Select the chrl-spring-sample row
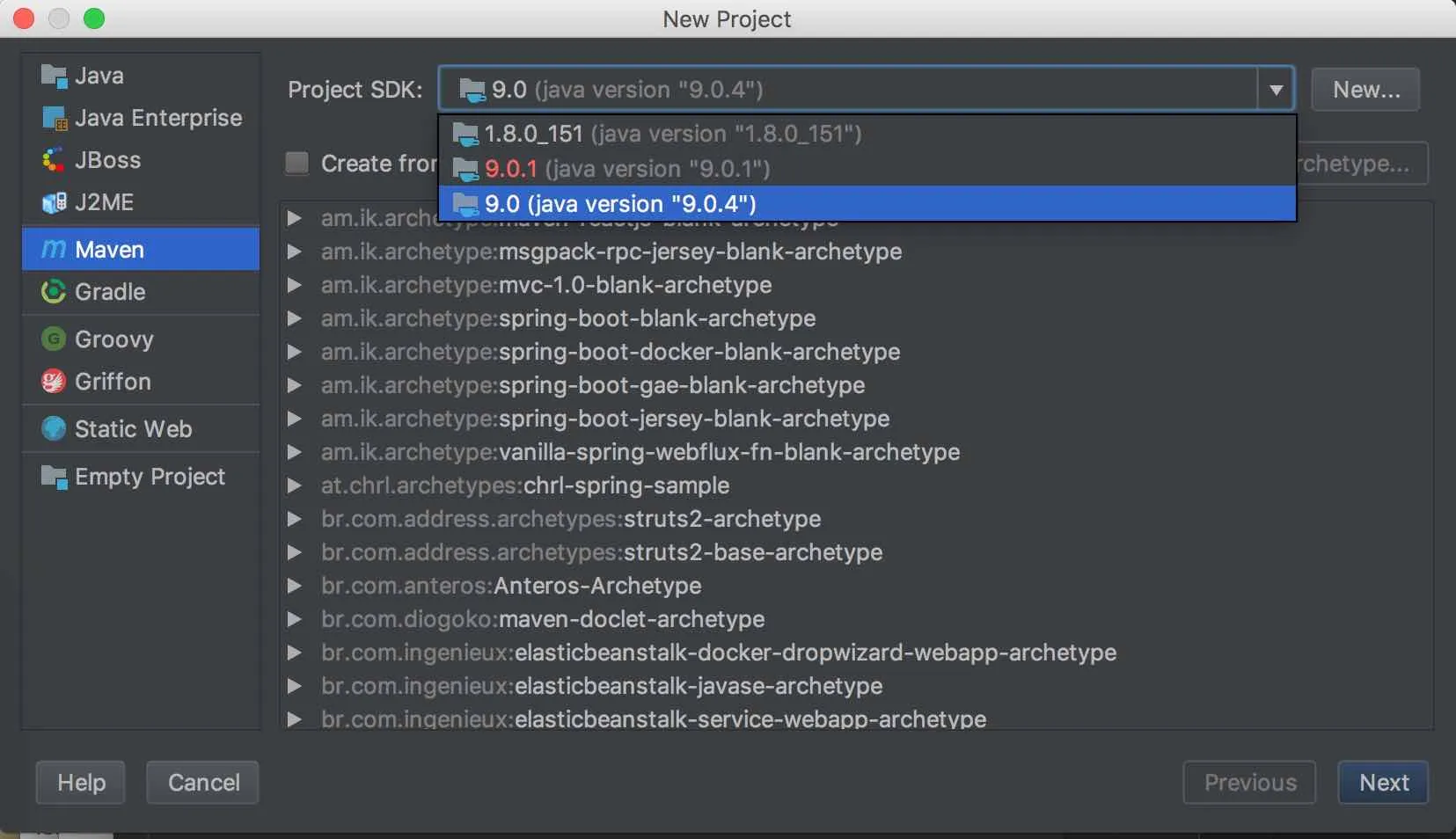The height and width of the screenshot is (839, 1456). click(x=857, y=485)
